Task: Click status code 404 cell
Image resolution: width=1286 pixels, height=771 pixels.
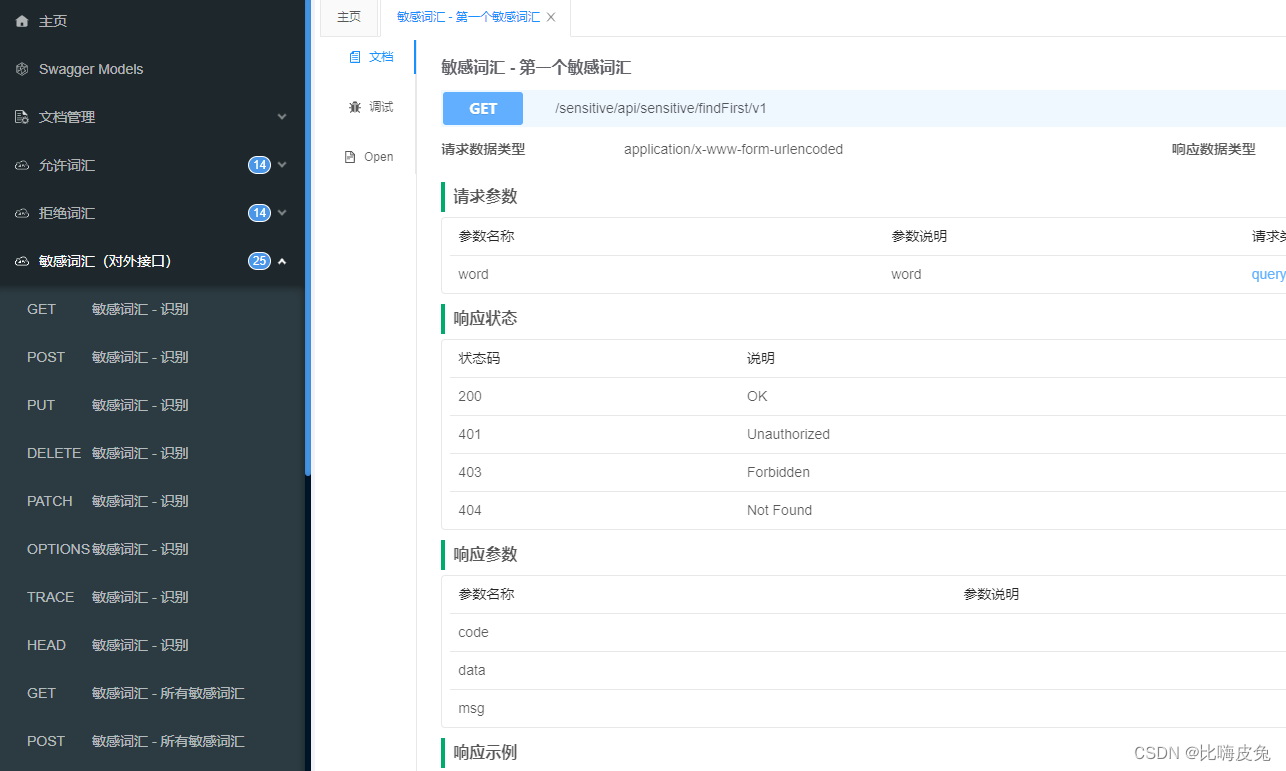Action: pos(470,510)
